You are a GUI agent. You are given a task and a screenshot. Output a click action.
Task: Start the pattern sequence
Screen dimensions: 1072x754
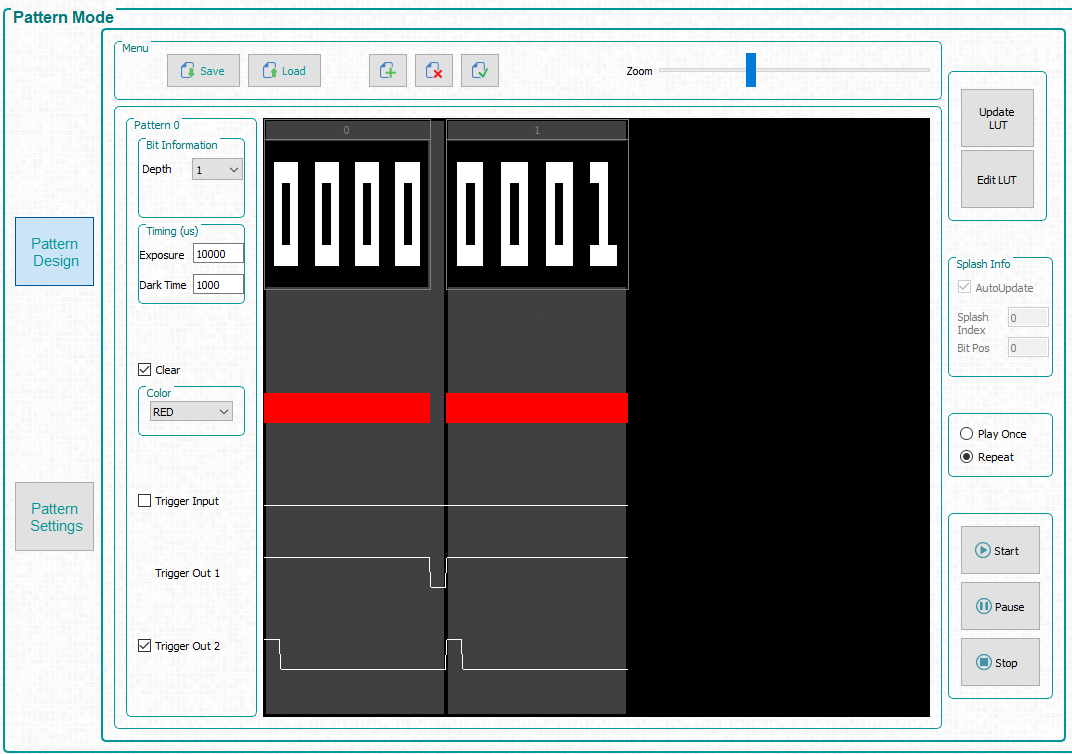tap(1000, 550)
